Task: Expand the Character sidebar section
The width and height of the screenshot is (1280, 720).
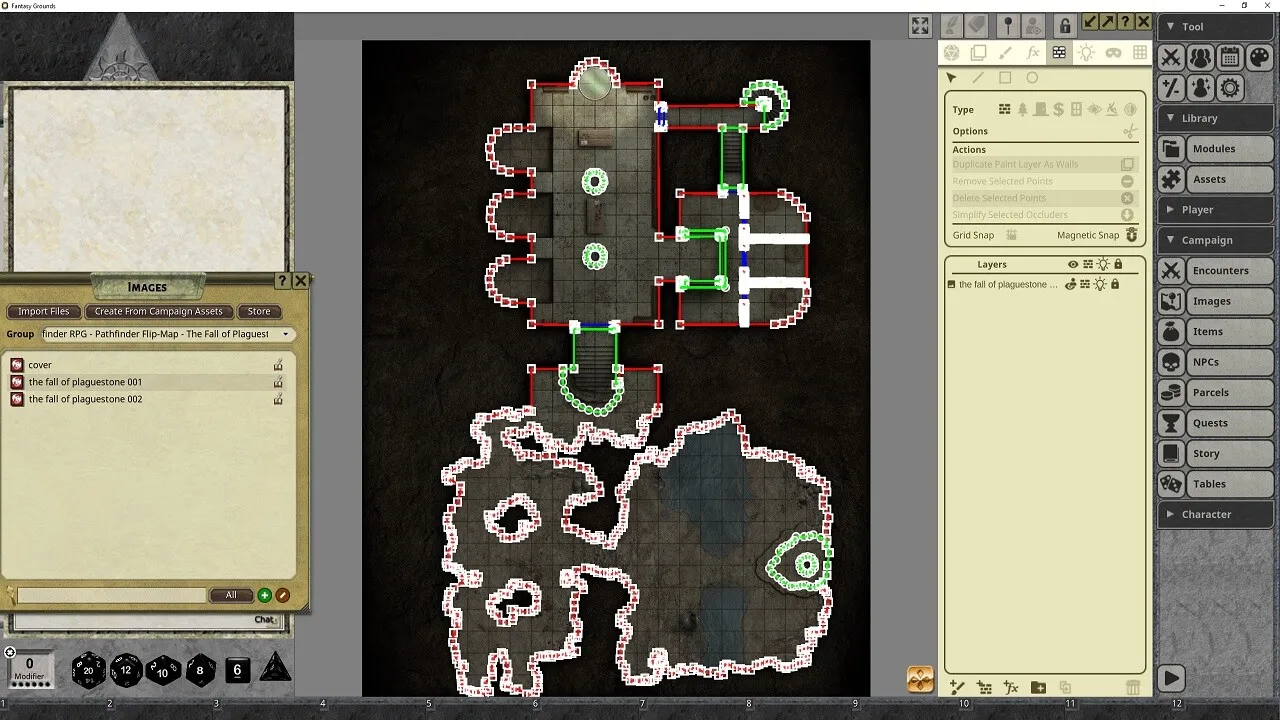Action: tap(1217, 514)
